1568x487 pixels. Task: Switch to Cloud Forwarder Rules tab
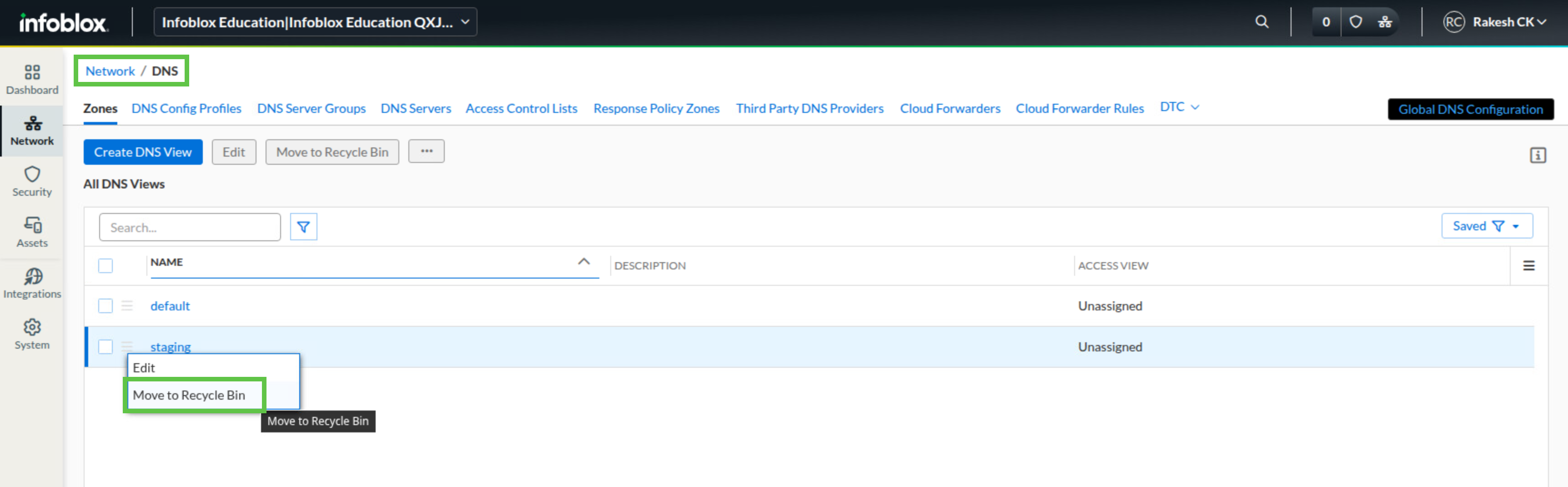pyautogui.click(x=1080, y=108)
